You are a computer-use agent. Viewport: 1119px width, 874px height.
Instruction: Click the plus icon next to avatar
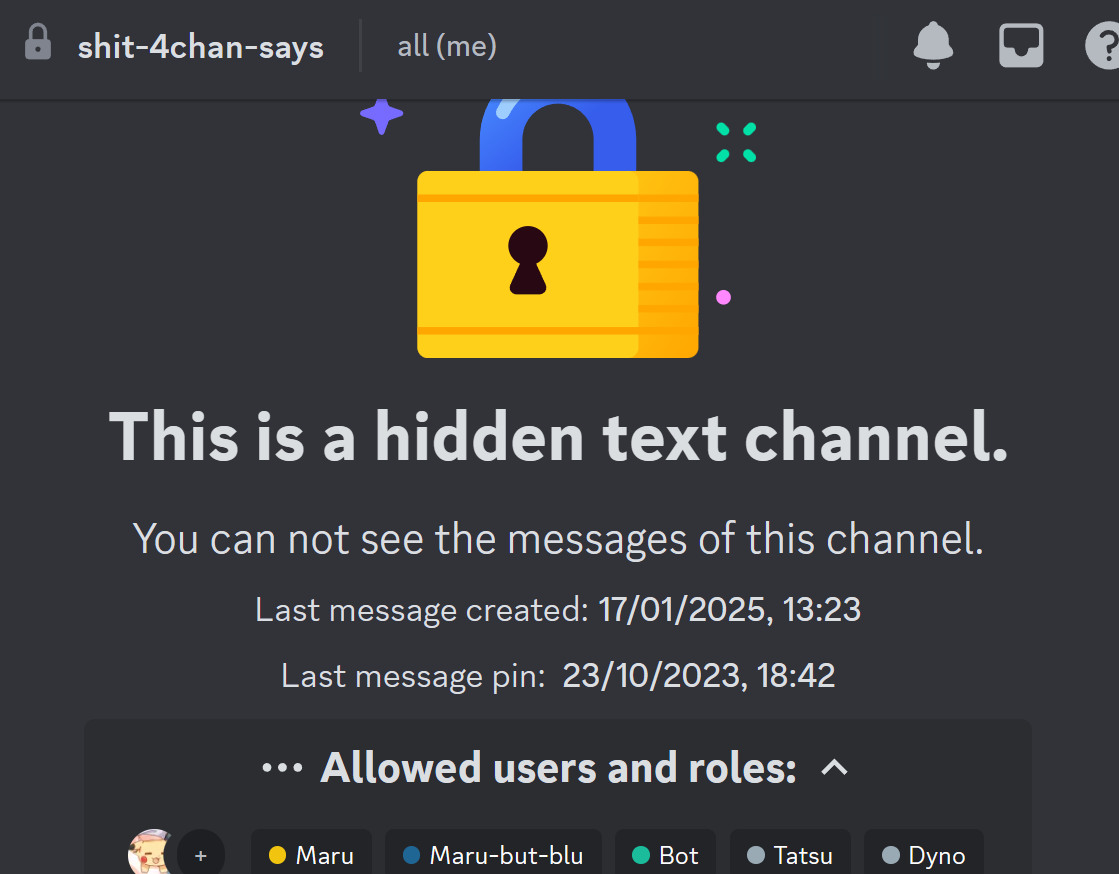point(201,855)
